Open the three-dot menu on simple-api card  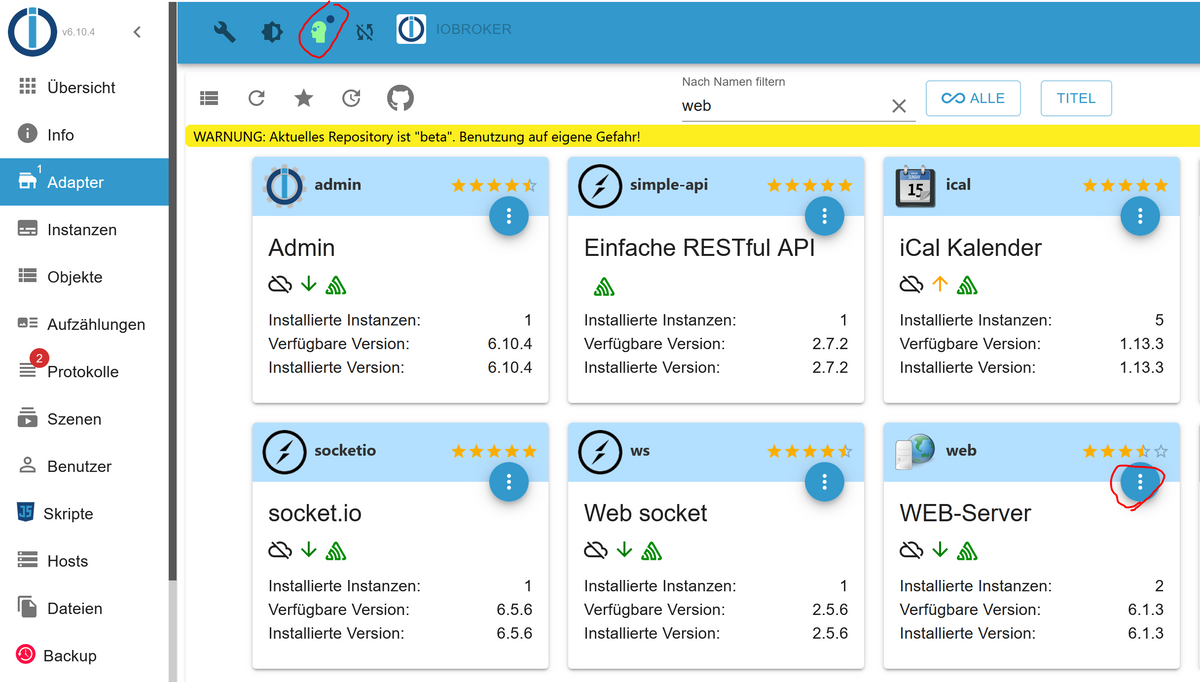click(x=824, y=215)
